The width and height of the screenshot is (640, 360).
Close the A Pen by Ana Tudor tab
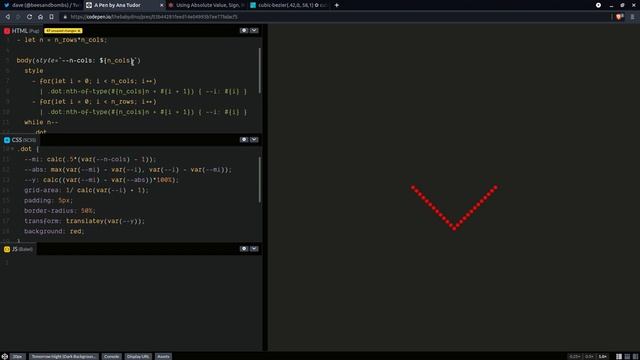click(161, 5)
